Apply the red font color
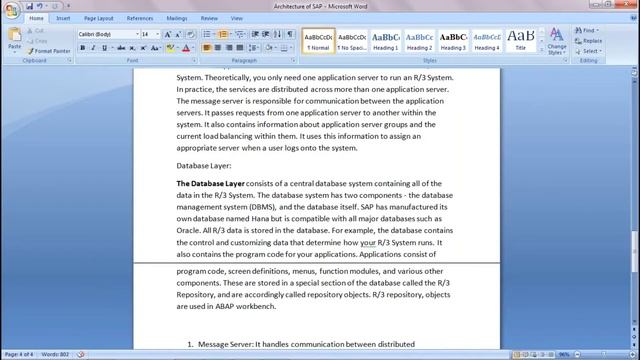The width and height of the screenshot is (640, 360). (186, 48)
